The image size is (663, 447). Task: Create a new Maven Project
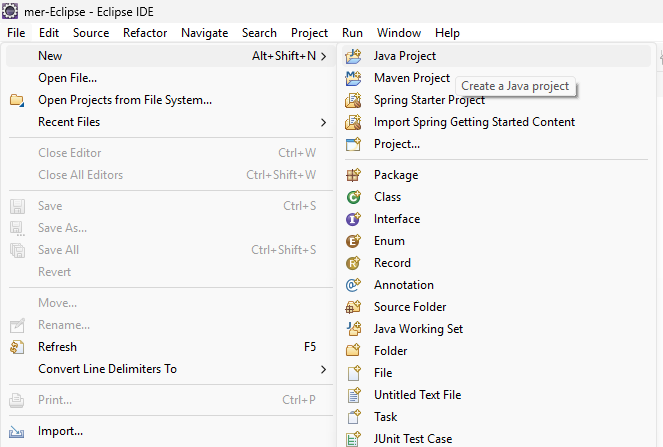point(496,78)
